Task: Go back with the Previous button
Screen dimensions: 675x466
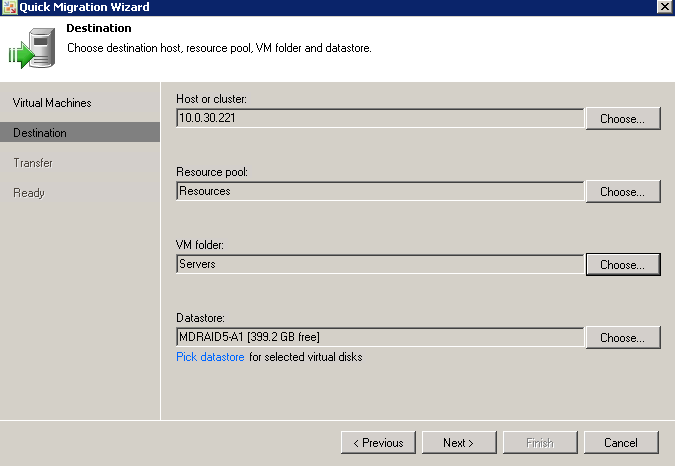Action: [378, 442]
